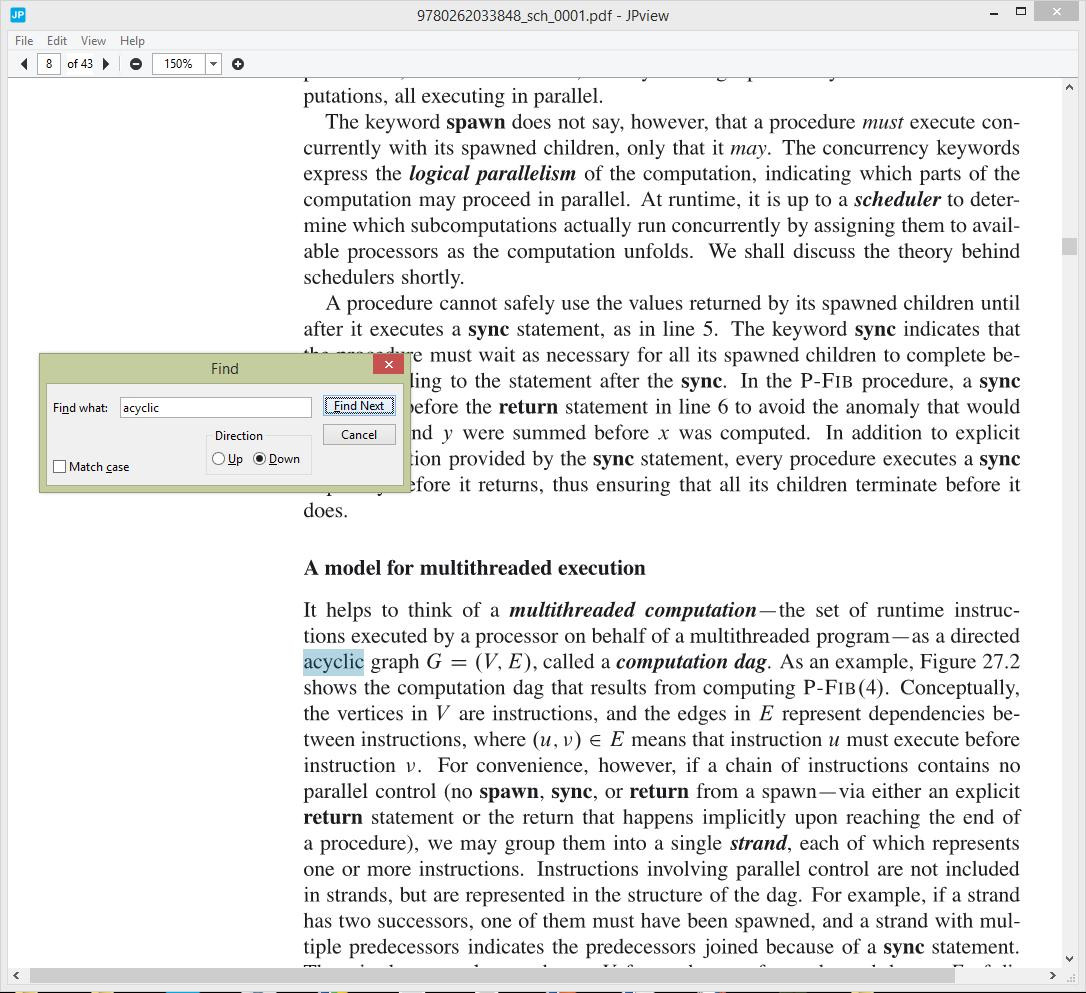Viewport: 1086px width, 993px height.
Task: Click the Find Next button
Action: click(359, 406)
